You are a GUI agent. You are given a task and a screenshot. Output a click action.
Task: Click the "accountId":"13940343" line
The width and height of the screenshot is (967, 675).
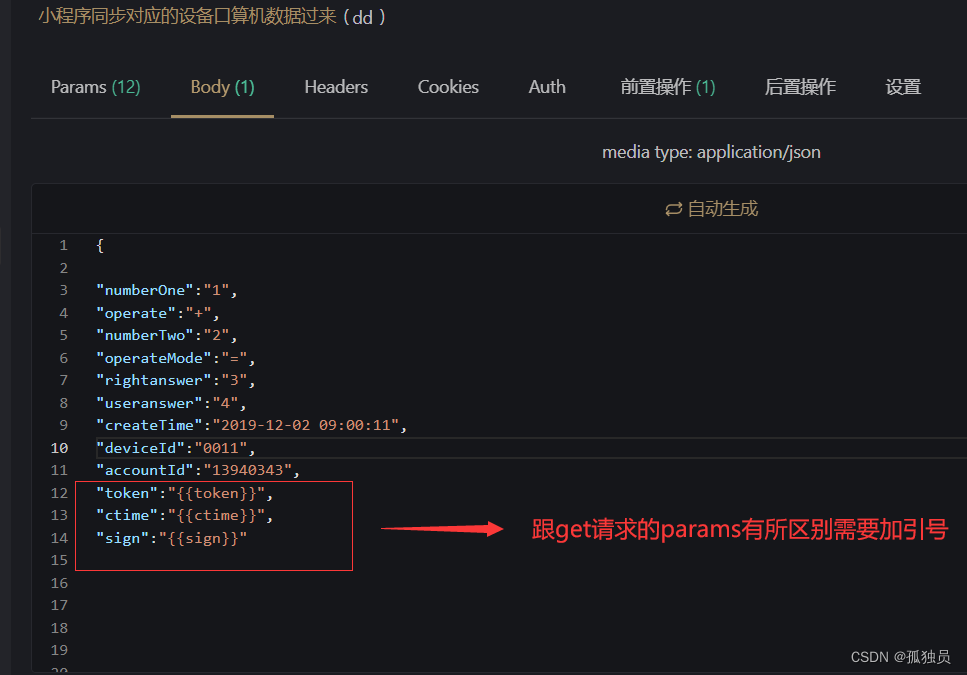coord(197,470)
